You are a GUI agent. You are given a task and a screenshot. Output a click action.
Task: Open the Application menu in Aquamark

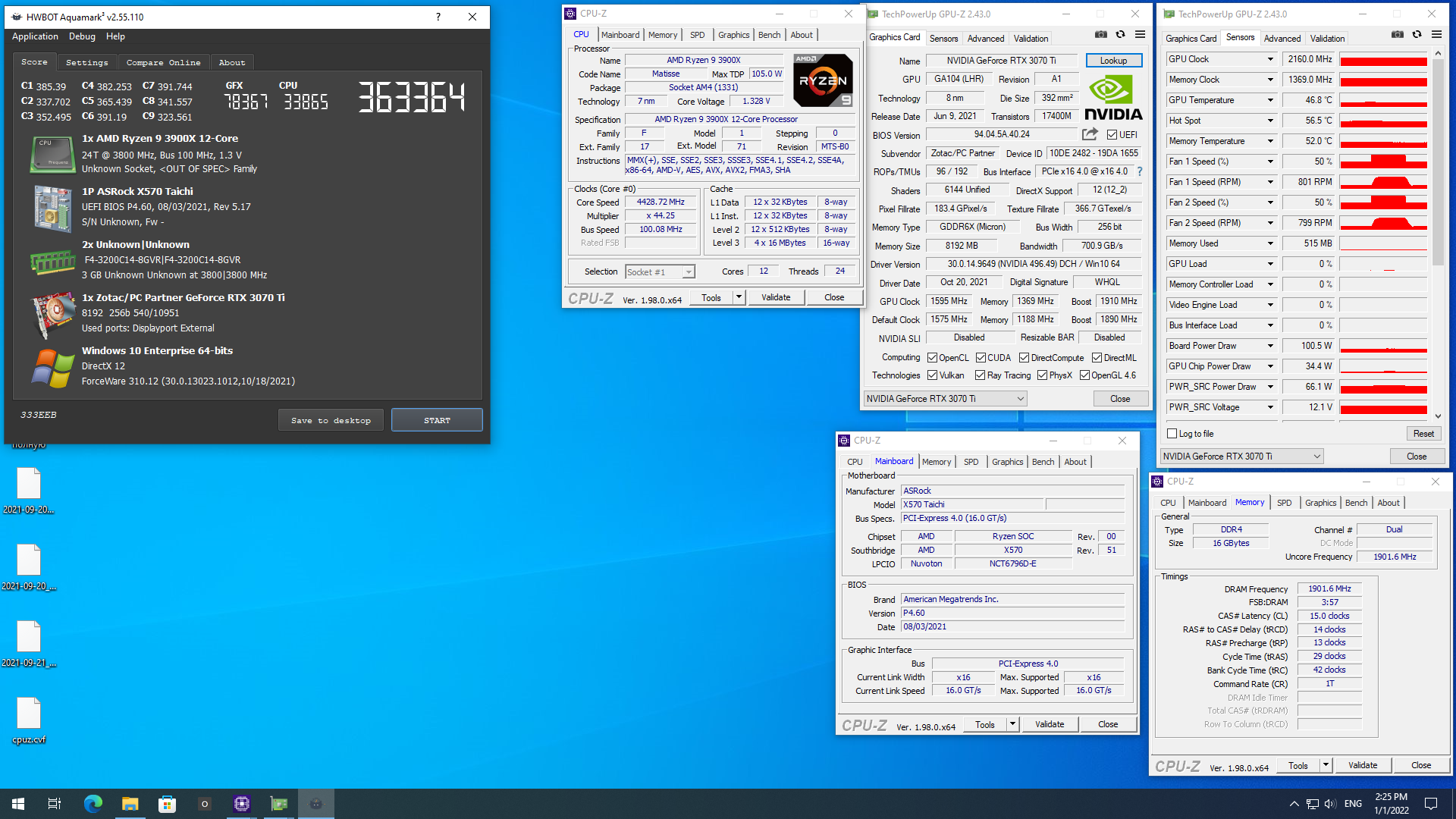pyautogui.click(x=35, y=36)
